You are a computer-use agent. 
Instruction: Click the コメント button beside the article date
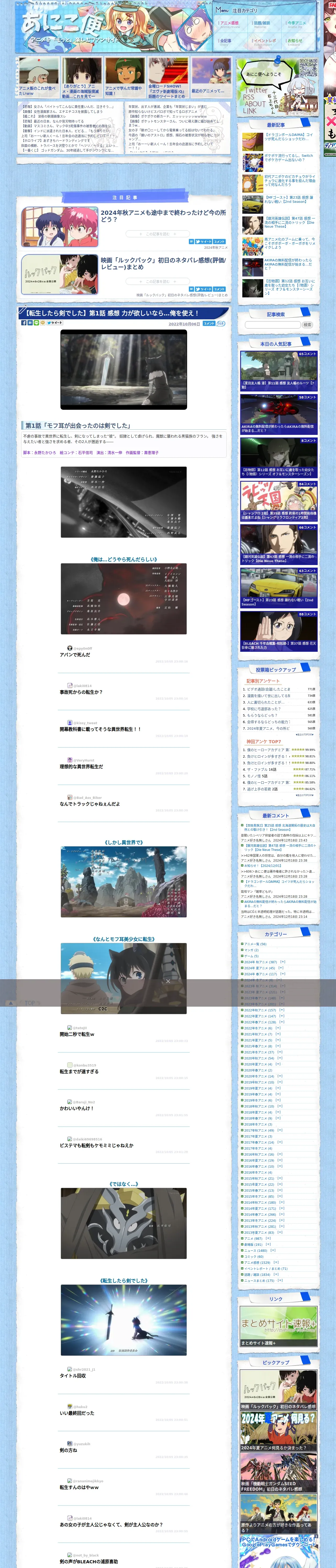(209, 324)
